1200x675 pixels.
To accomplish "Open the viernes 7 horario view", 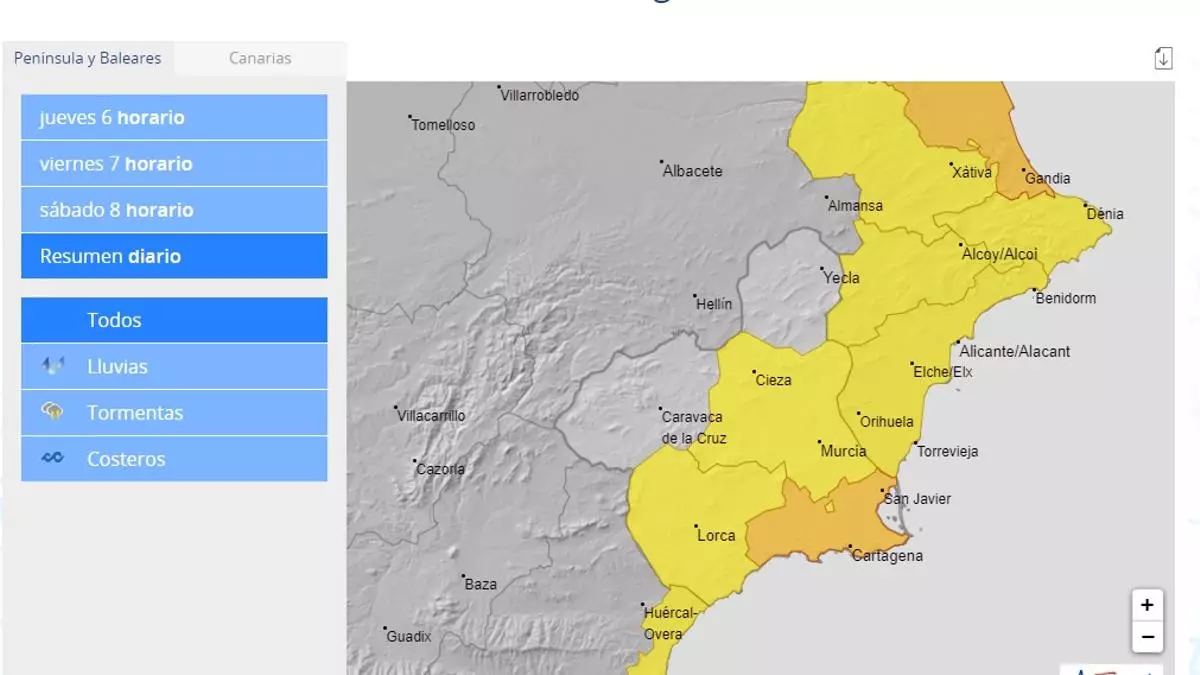I will (174, 163).
